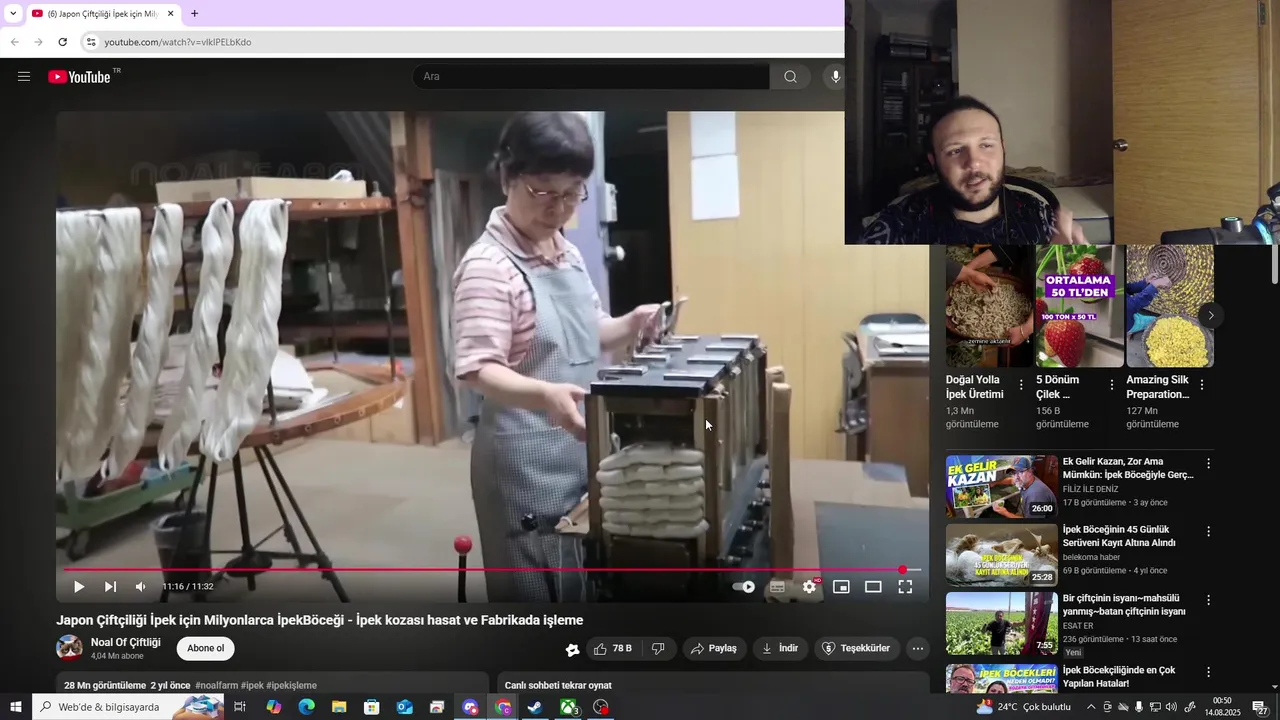This screenshot has width=1280, height=720.
Task: Click #noalfarm hashtag in the description
Action: (216, 686)
